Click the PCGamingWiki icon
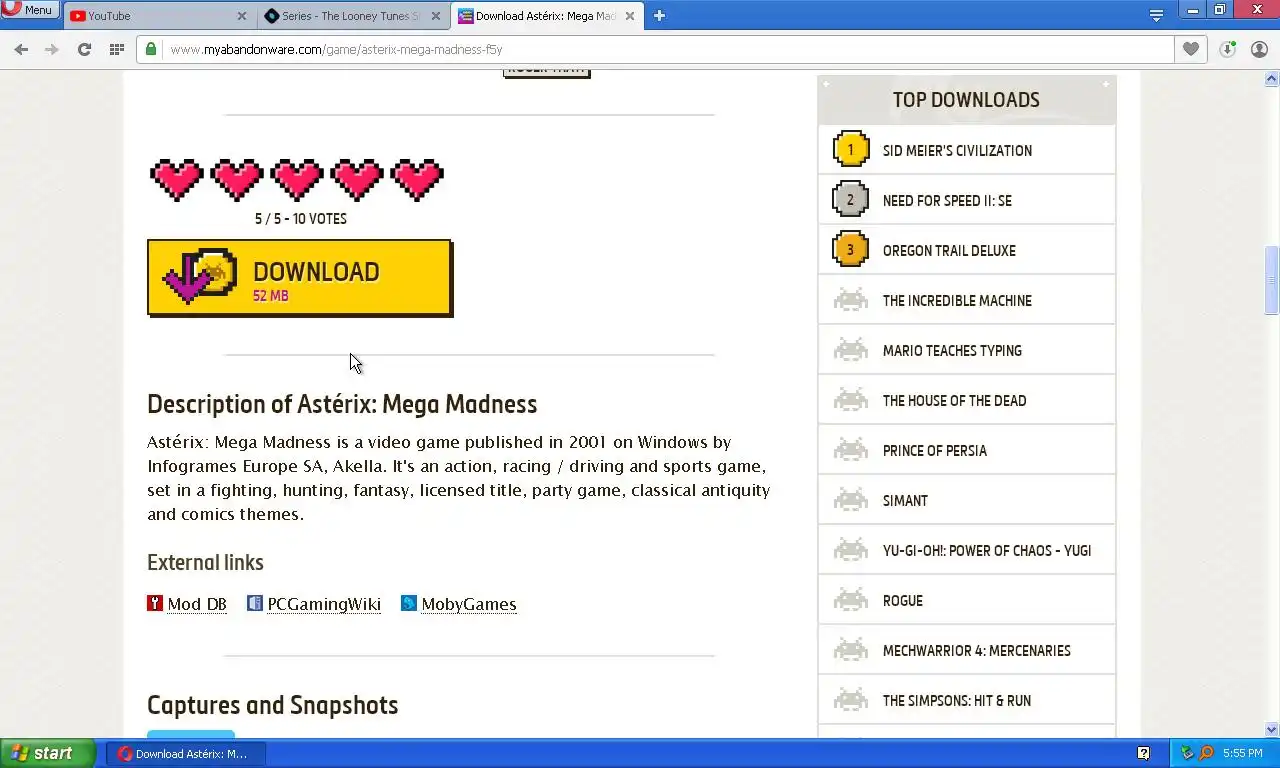Image resolution: width=1280 pixels, height=768 pixels. (255, 603)
